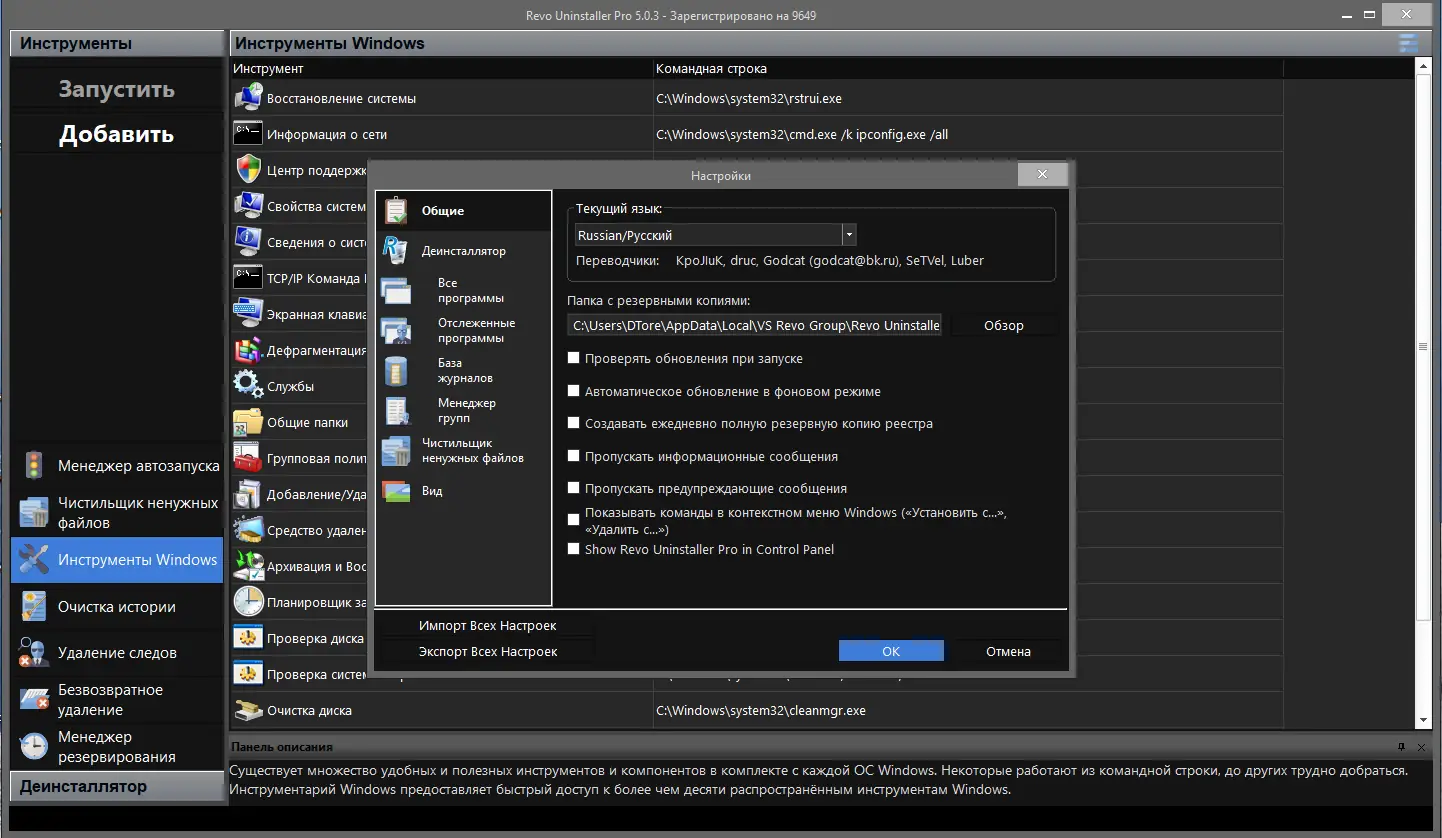Open Деинсталлятор settings category in the dialog
The image size is (1442, 838).
[x=464, y=251]
